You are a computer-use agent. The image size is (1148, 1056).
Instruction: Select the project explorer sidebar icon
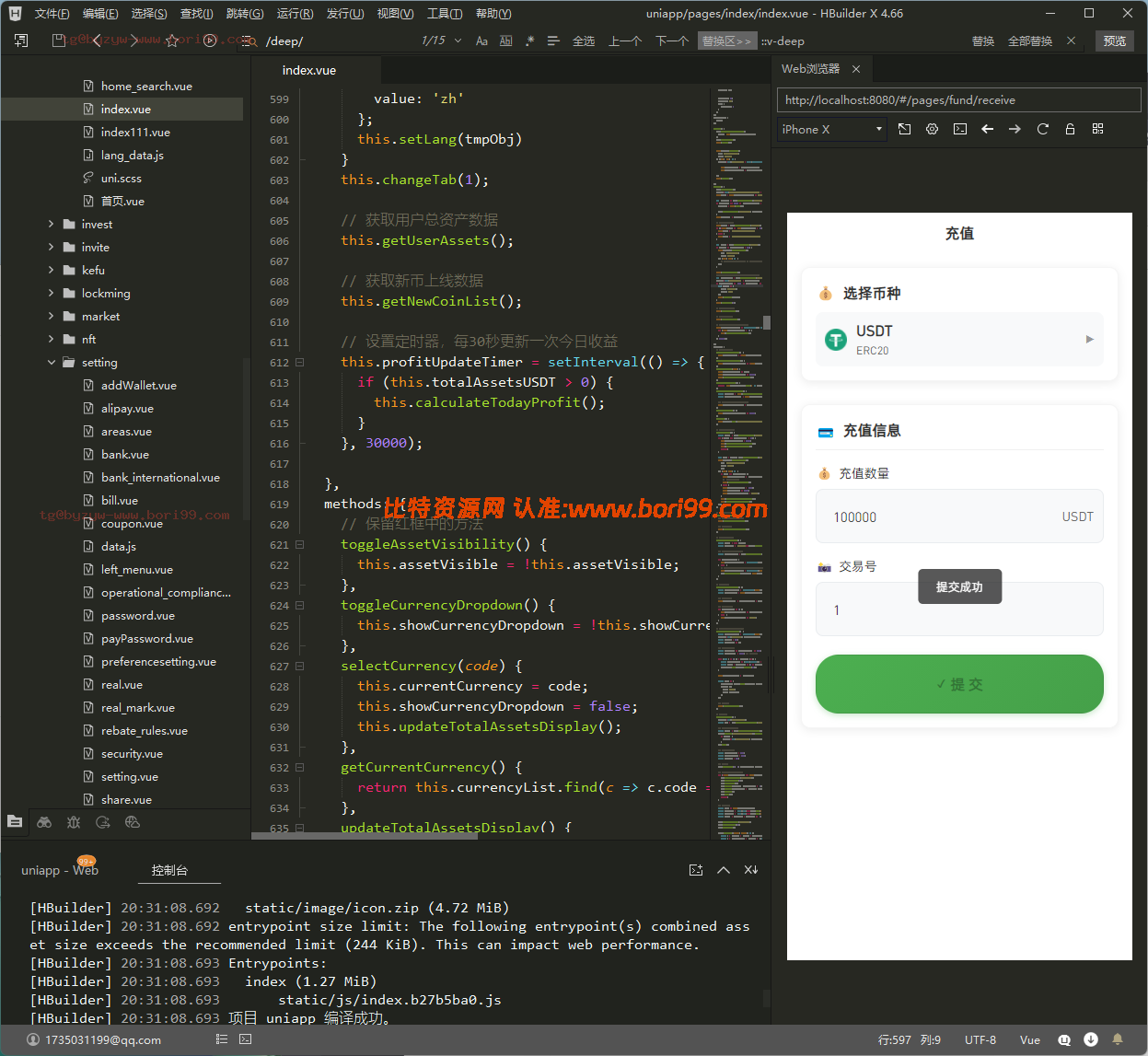15,821
